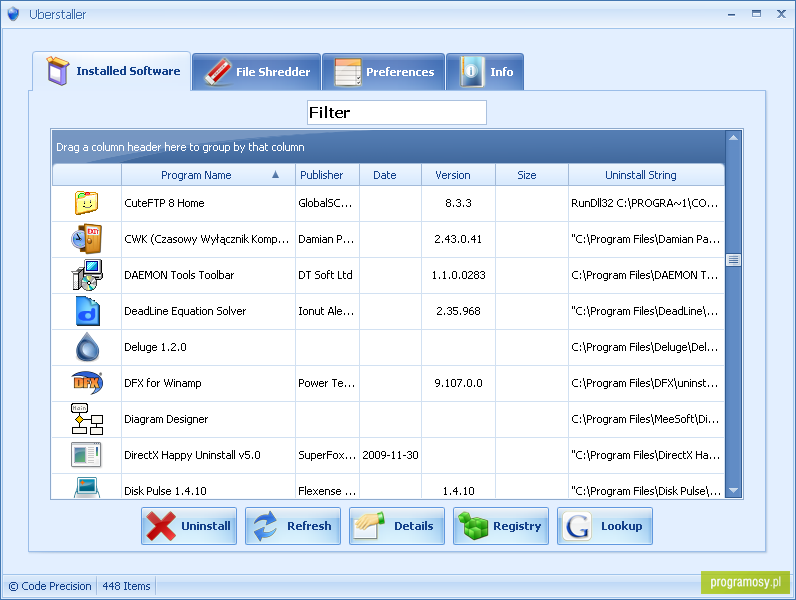Click the version 2.35.968 cell

pyautogui.click(x=458, y=311)
